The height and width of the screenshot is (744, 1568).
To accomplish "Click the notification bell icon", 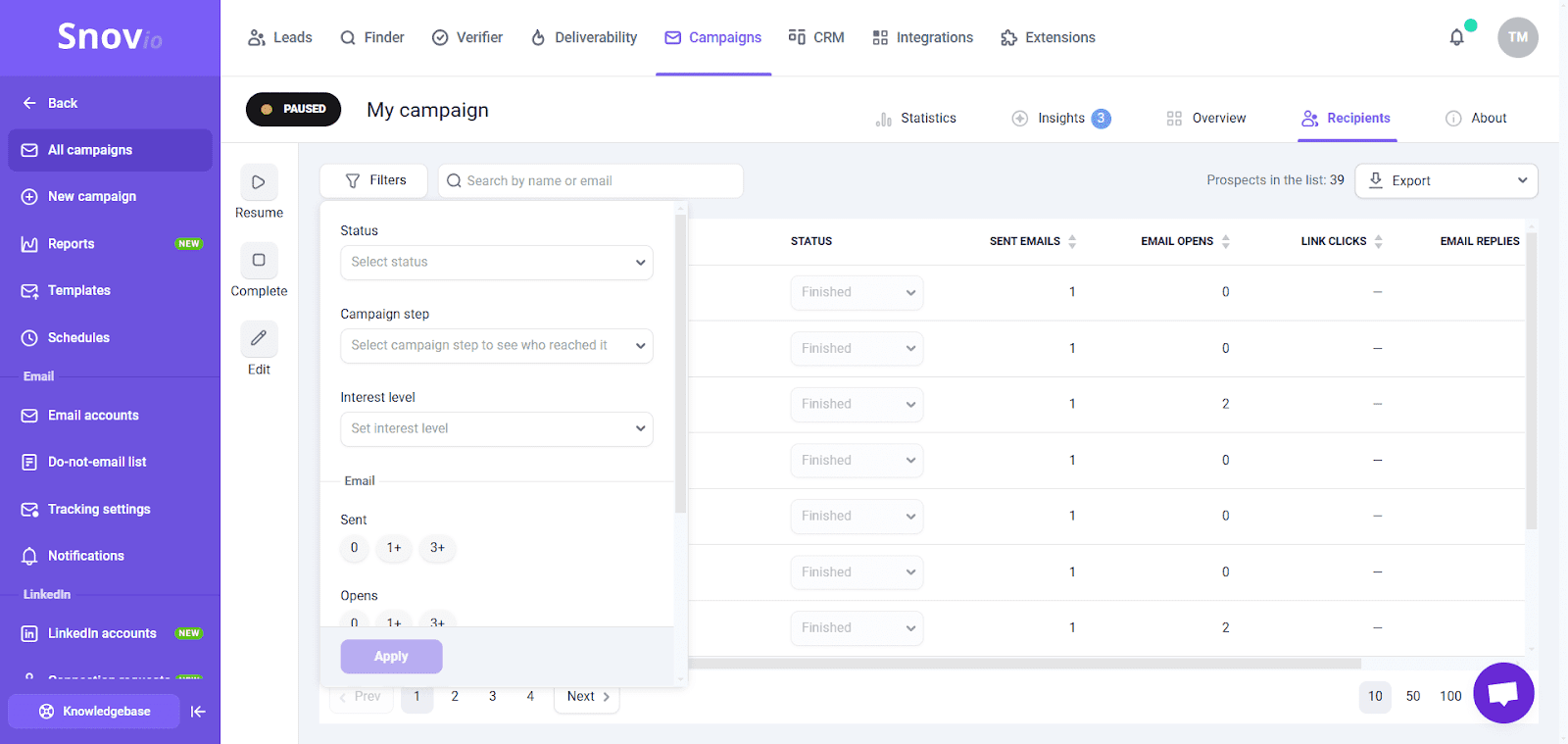I will [x=1456, y=37].
